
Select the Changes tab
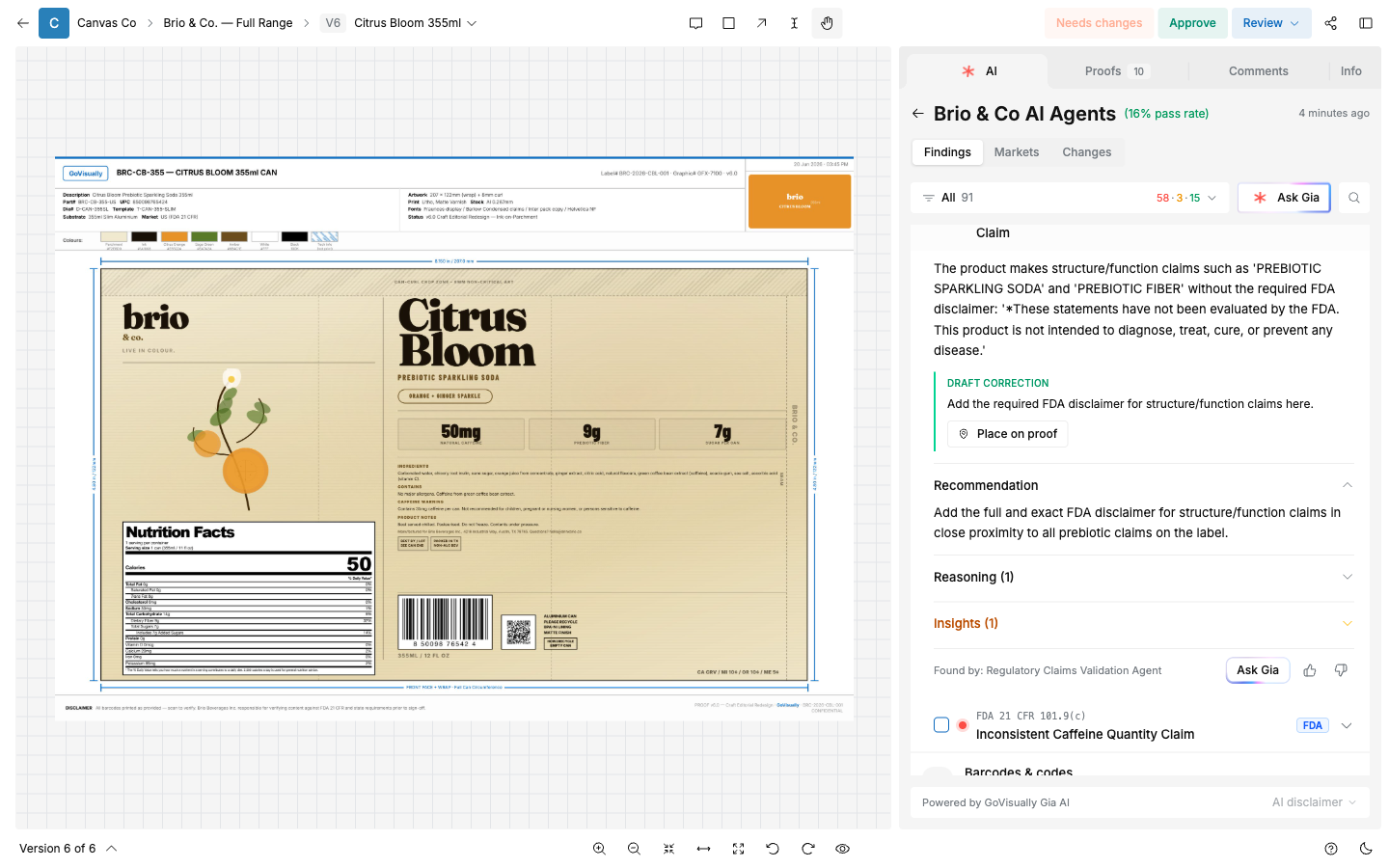coord(1087,152)
